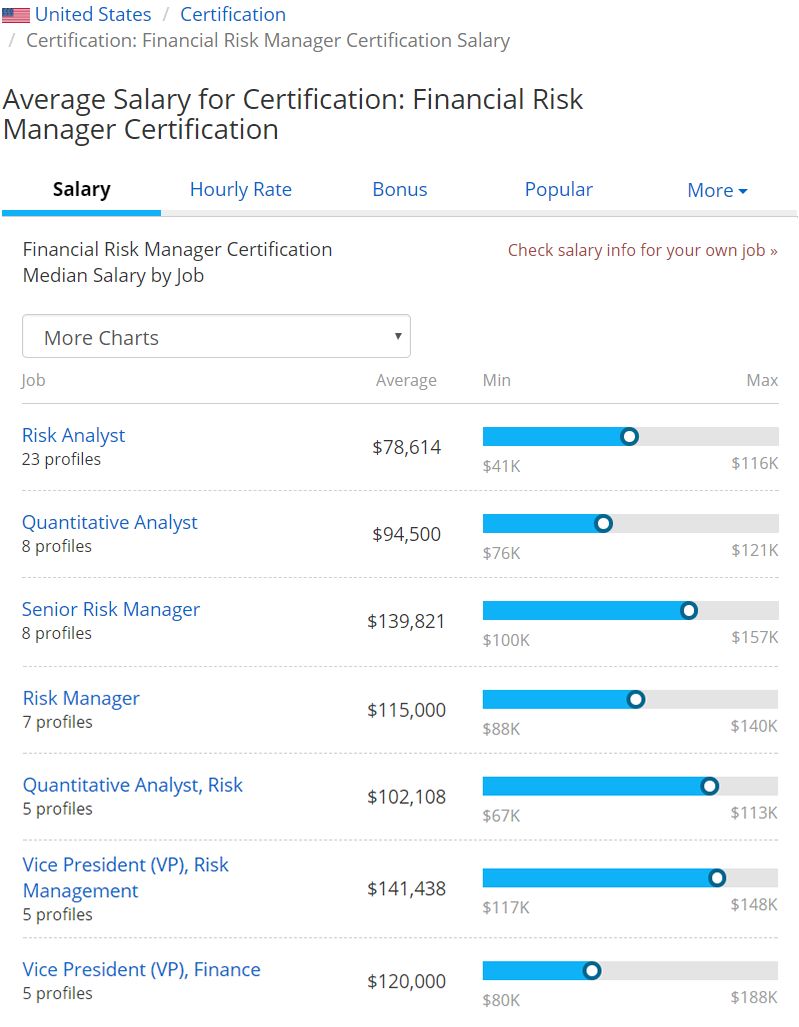The image size is (799, 1027).
Task: Open the Risk Analyst job link
Action: pyautogui.click(x=74, y=435)
